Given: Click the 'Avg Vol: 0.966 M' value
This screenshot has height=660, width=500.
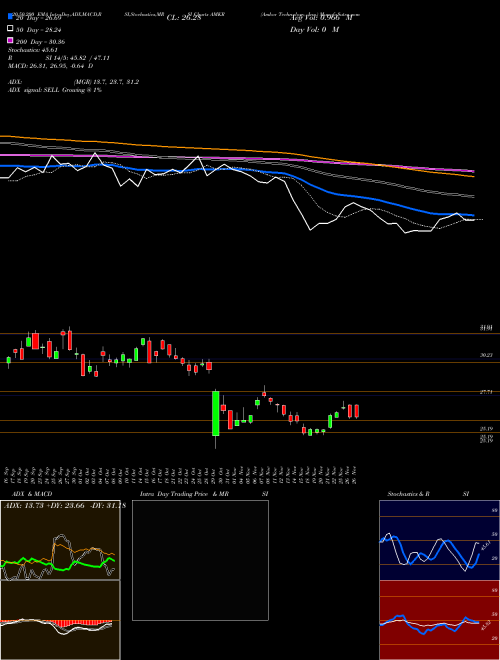Looking at the screenshot, I should 321,18.
